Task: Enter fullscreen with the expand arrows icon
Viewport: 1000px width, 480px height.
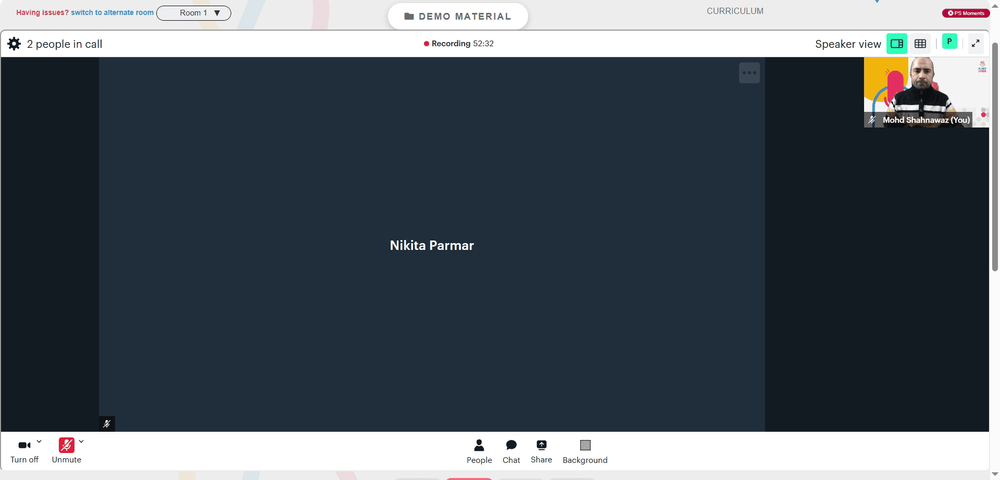Action: coord(975,43)
